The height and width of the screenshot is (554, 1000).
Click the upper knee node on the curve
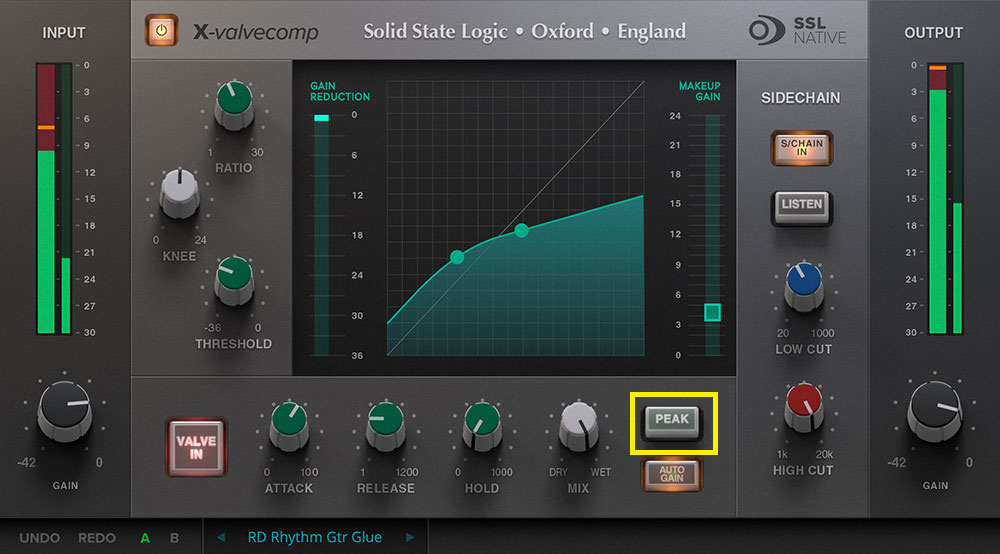click(521, 231)
